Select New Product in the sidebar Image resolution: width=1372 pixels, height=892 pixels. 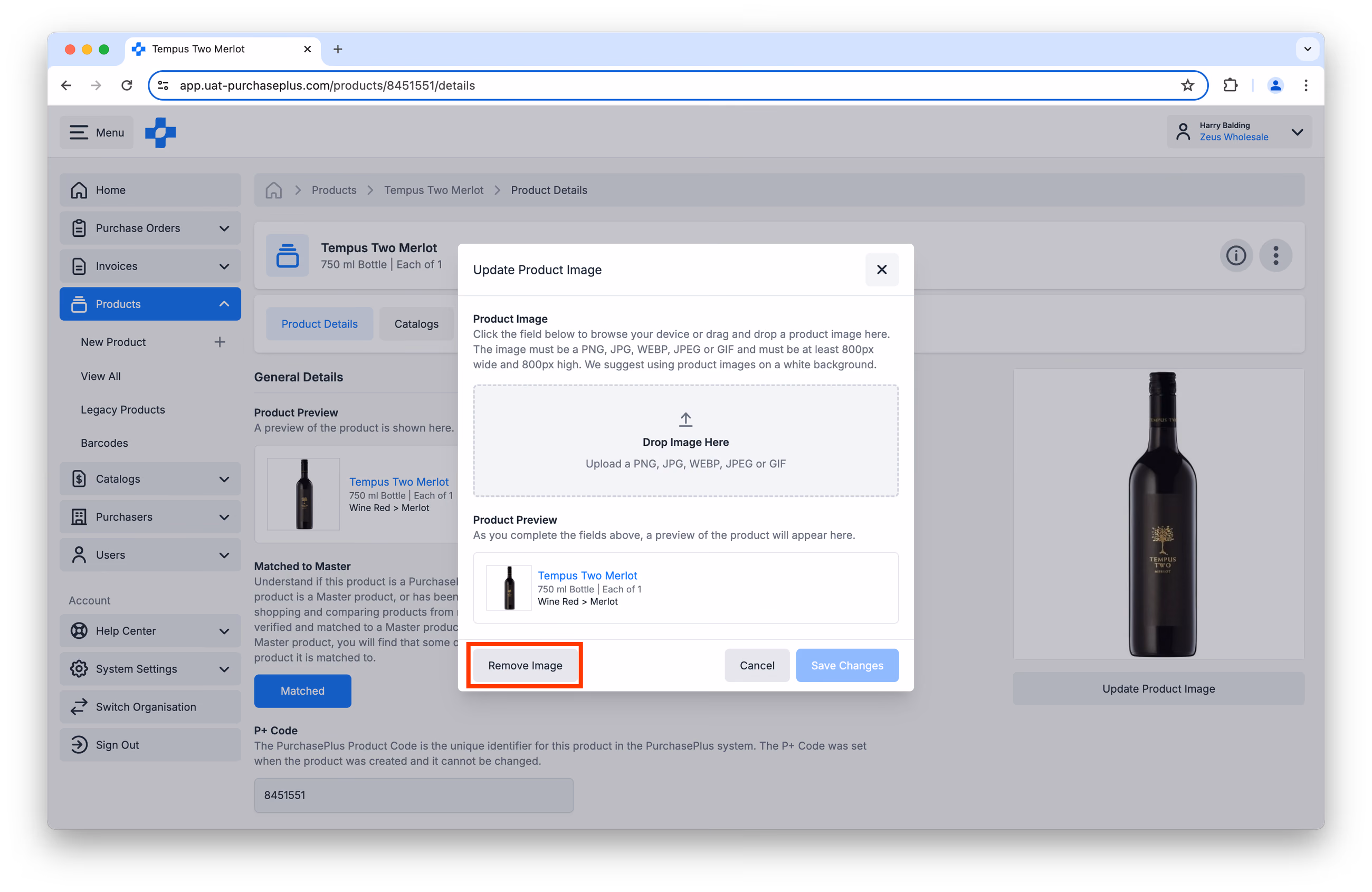tap(113, 342)
